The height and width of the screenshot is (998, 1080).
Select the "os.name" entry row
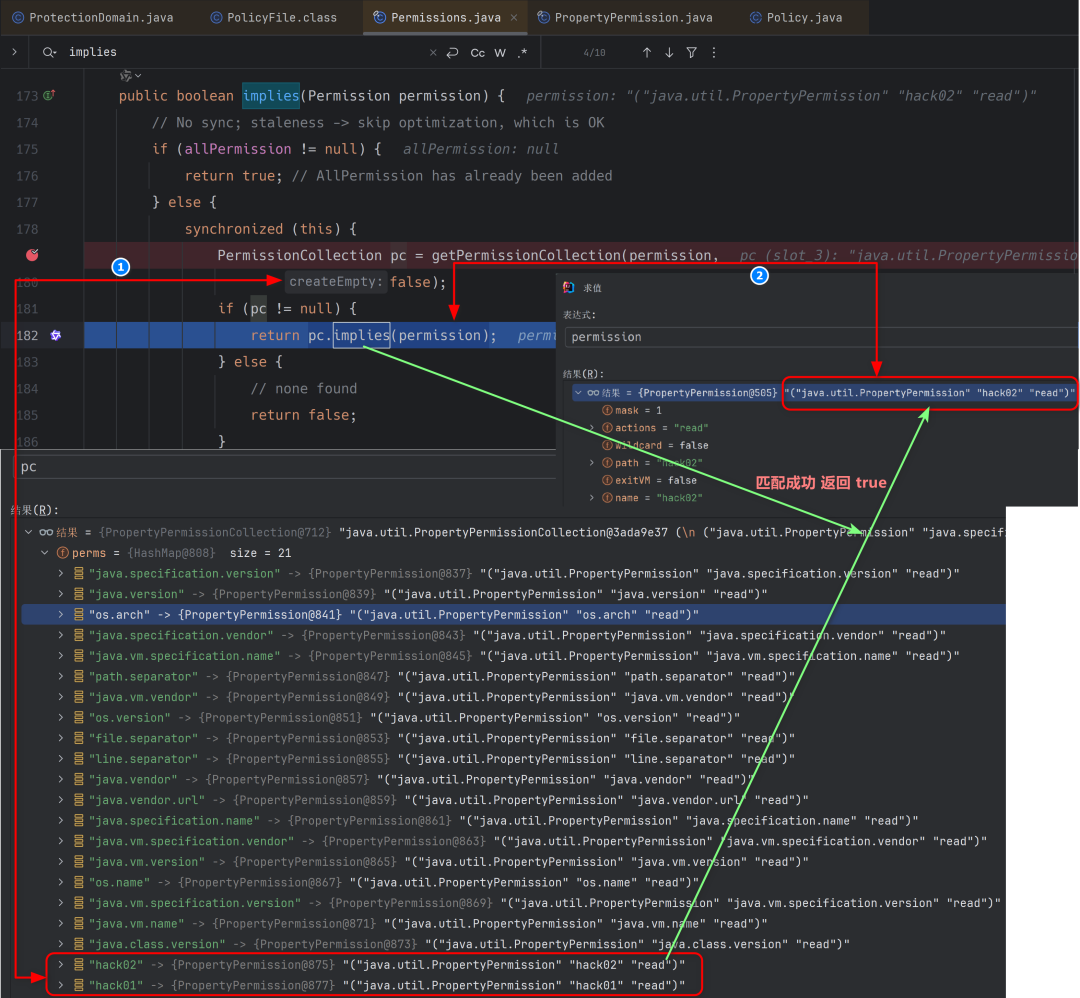514,883
